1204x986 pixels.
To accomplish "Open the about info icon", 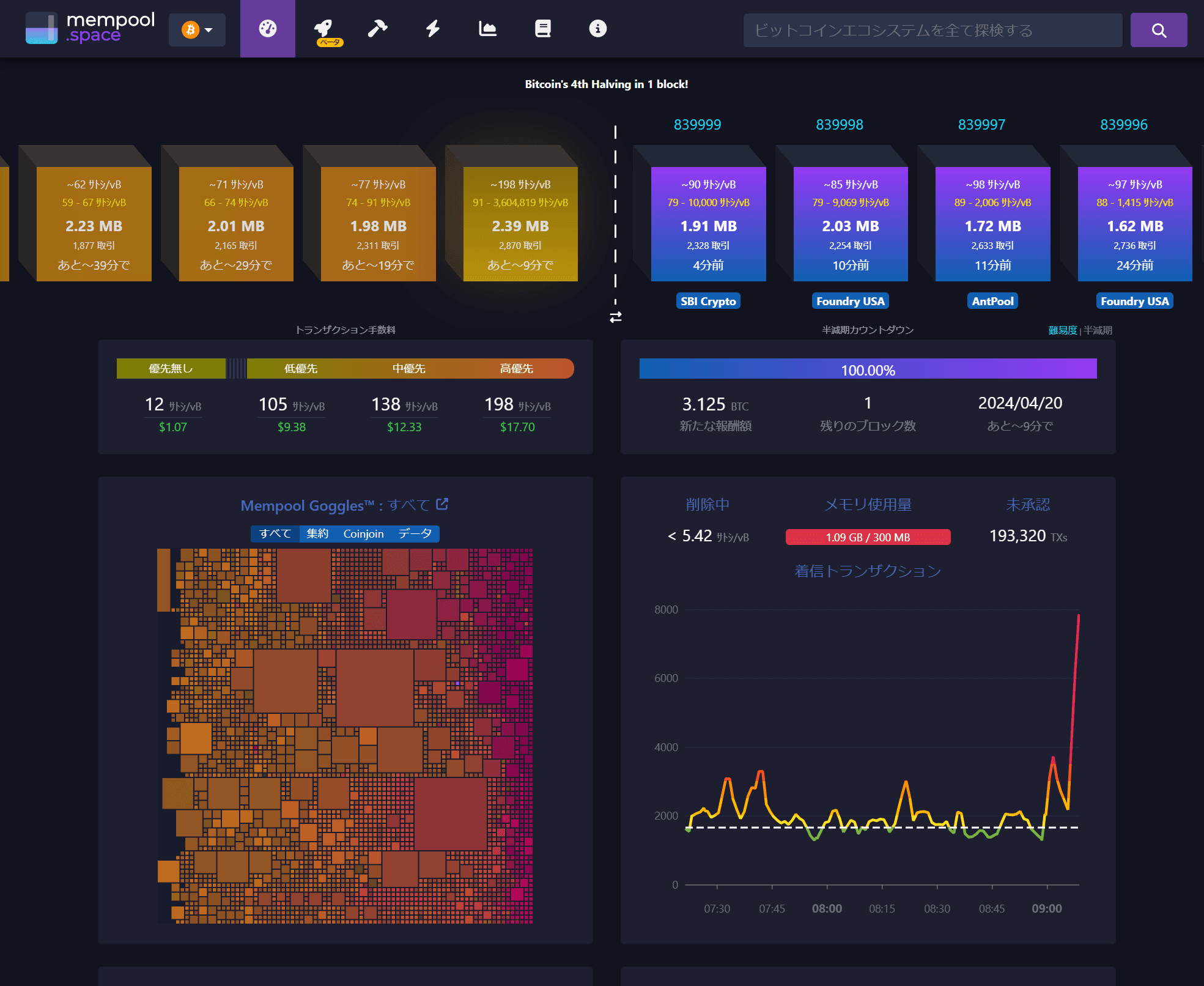I will pyautogui.click(x=597, y=29).
